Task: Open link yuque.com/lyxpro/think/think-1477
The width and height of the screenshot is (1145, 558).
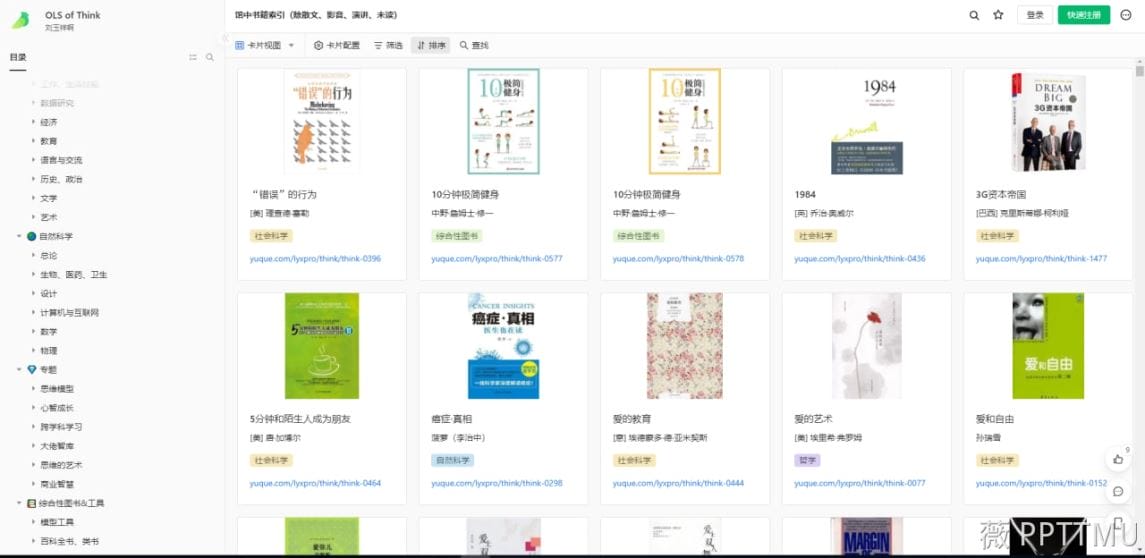Action: pos(1041,259)
